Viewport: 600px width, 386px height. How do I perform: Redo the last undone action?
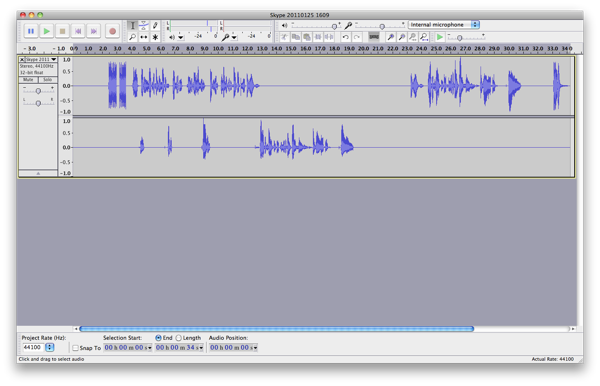pos(357,37)
